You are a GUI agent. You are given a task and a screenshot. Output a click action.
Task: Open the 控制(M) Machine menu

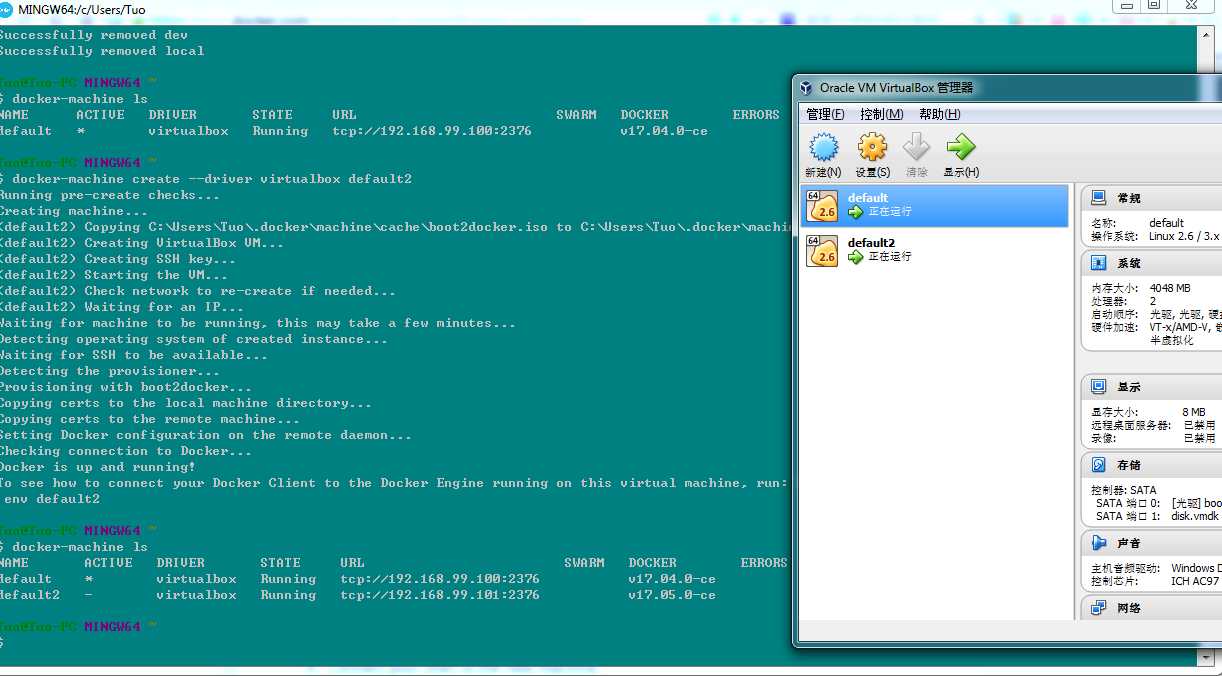881,114
